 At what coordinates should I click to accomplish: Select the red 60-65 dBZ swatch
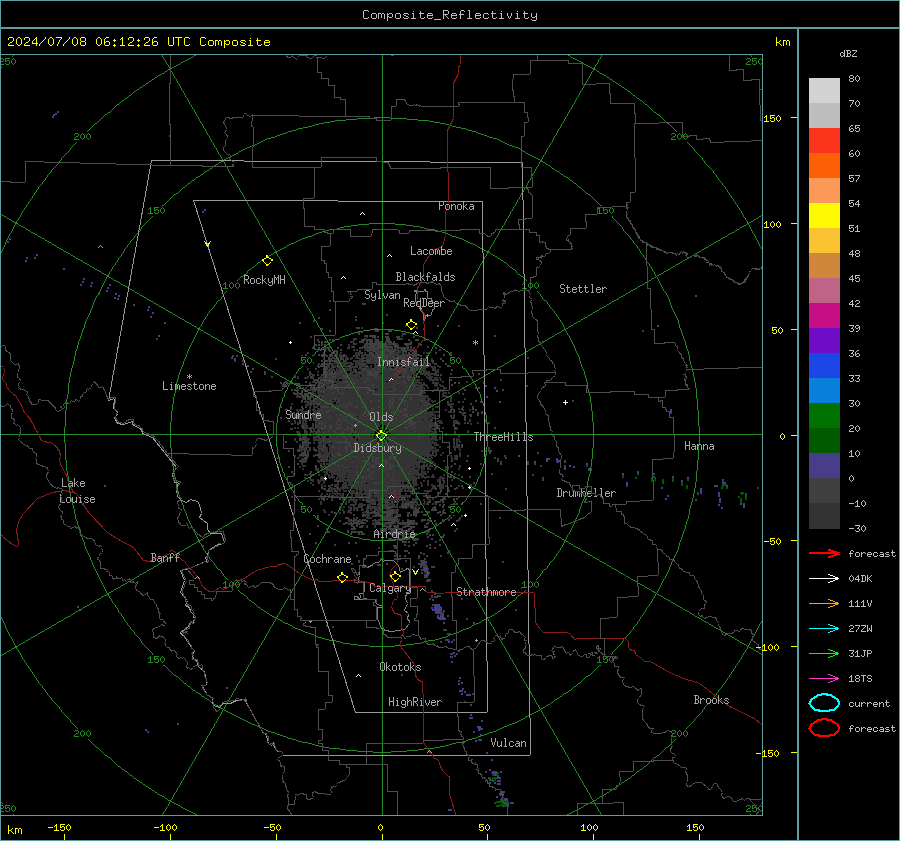coord(824,140)
